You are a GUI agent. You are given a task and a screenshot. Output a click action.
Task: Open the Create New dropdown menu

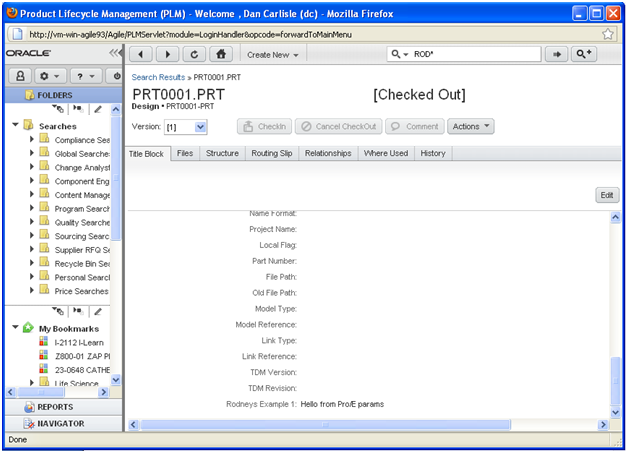pyautogui.click(x=272, y=54)
